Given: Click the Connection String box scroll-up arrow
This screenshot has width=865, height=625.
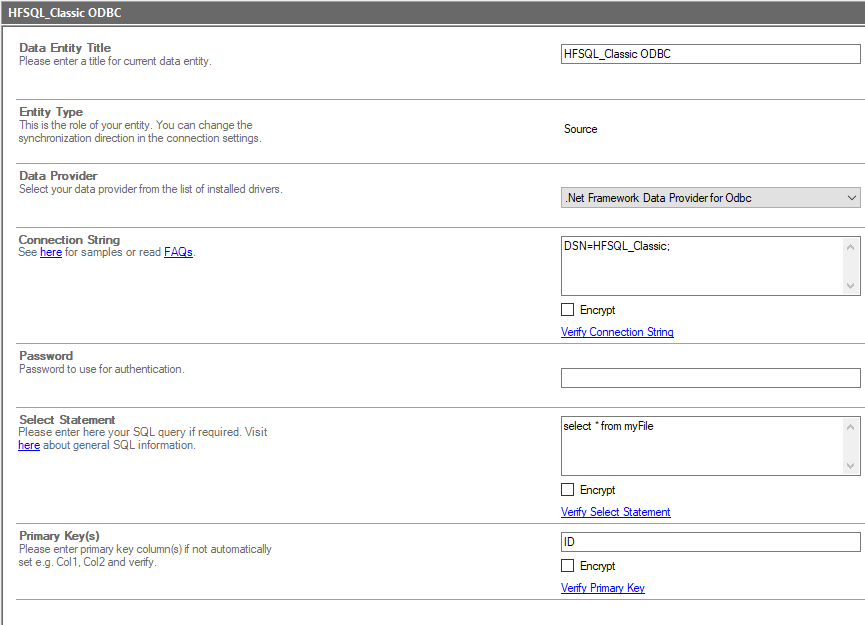Looking at the screenshot, I should pos(851,246).
